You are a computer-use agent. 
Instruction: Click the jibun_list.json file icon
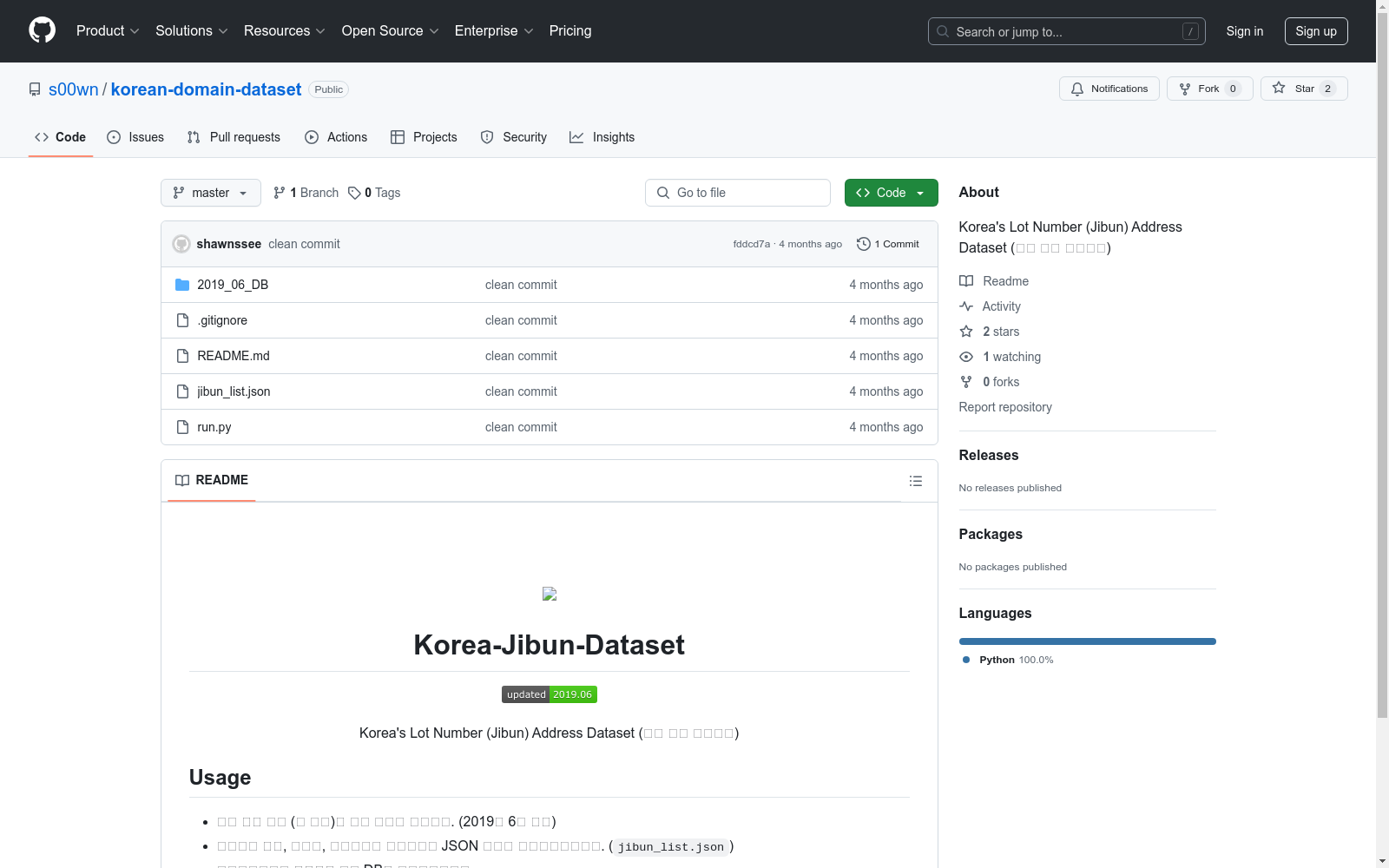(182, 391)
